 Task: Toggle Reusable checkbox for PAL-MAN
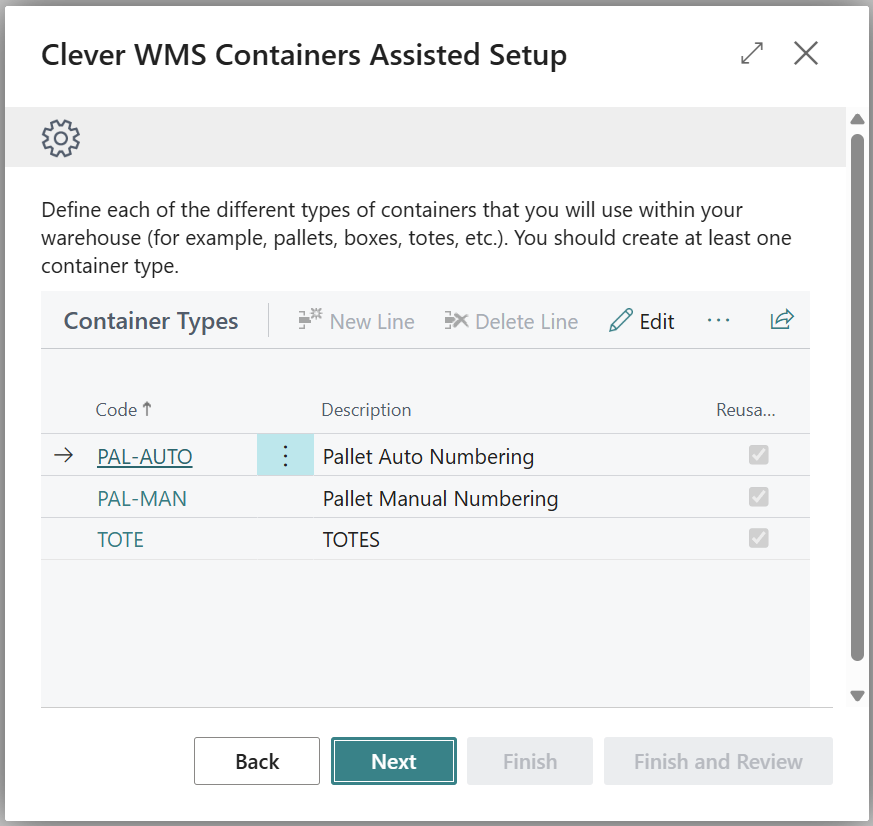[759, 497]
